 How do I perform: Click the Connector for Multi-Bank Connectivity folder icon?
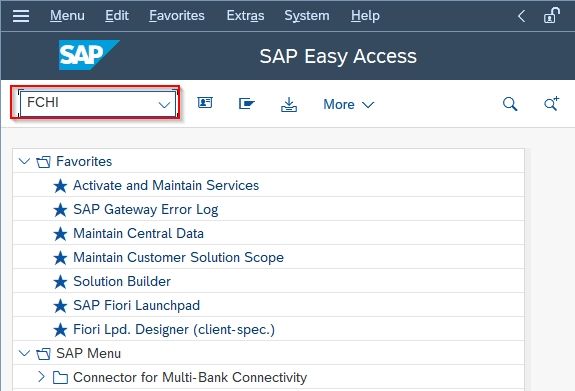[x=60, y=377]
